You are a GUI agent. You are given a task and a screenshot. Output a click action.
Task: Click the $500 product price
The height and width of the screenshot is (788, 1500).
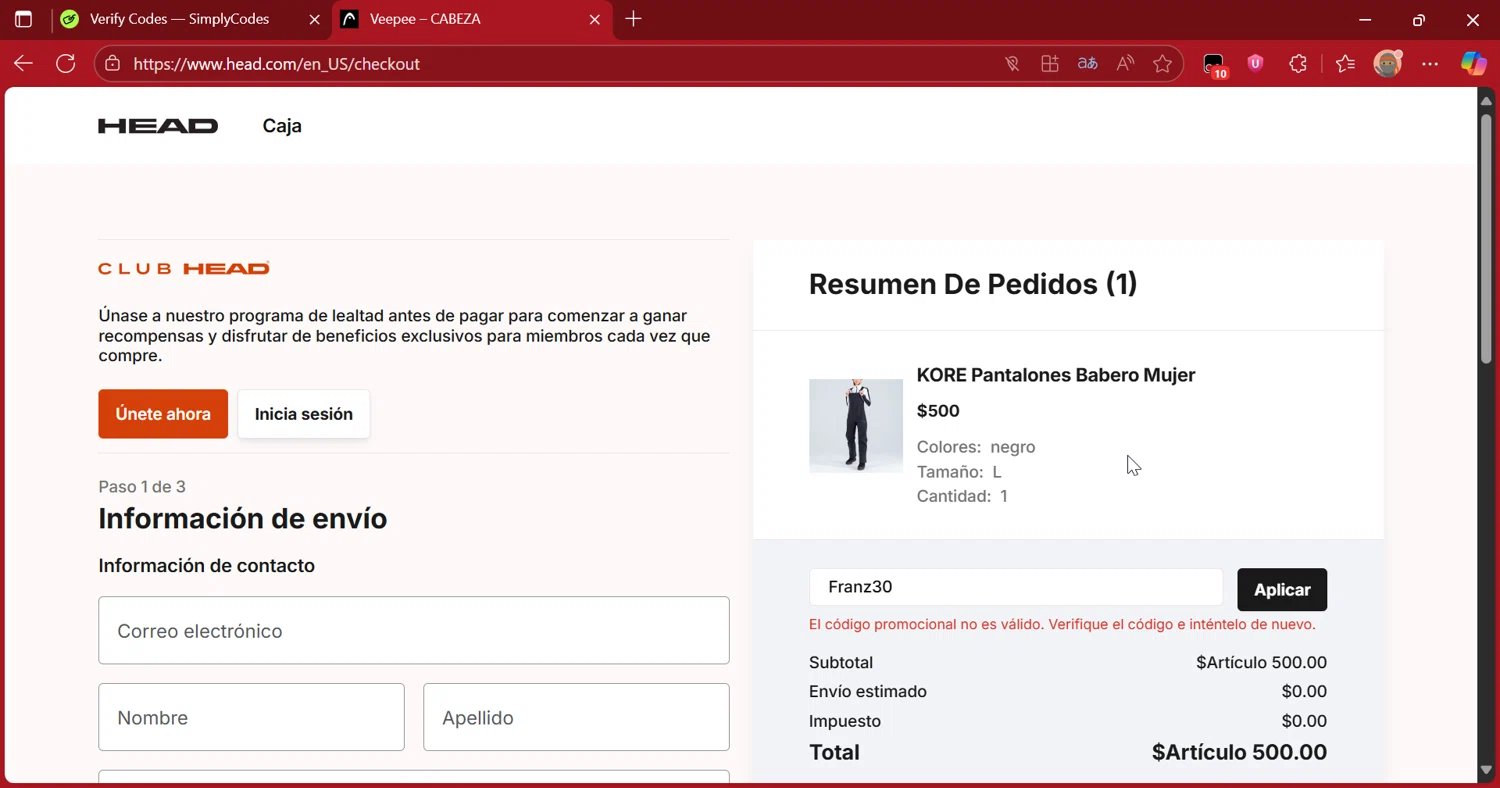(x=938, y=411)
